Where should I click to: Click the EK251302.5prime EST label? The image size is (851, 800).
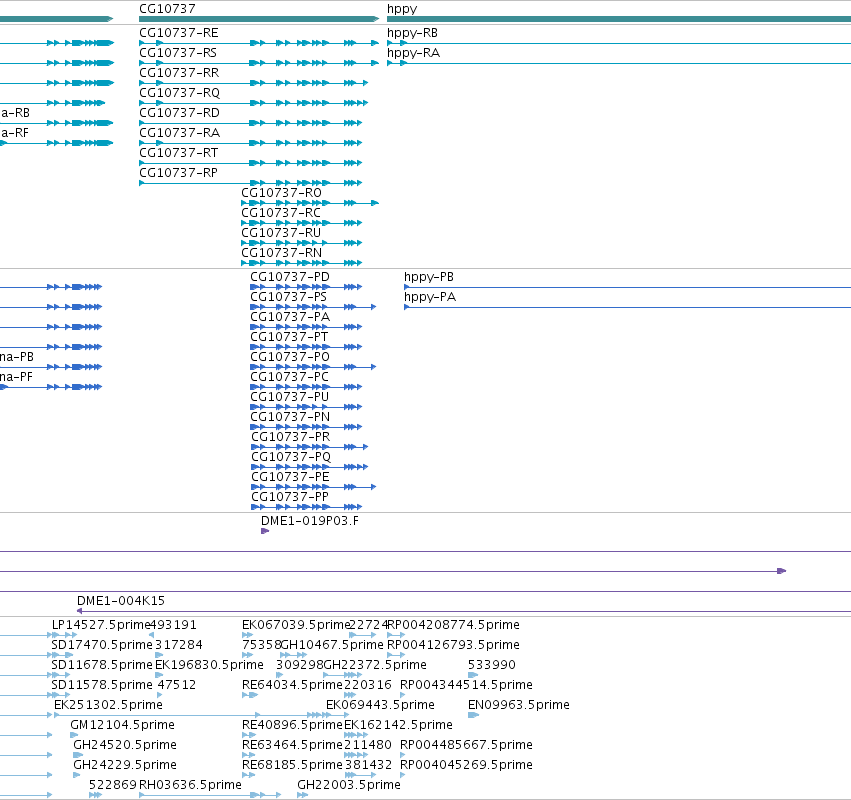108,706
